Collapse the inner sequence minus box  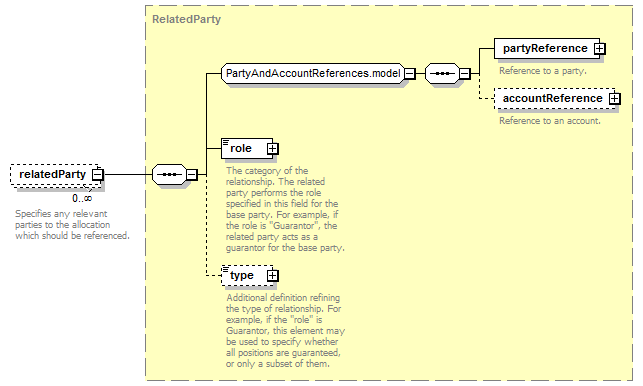(464, 74)
